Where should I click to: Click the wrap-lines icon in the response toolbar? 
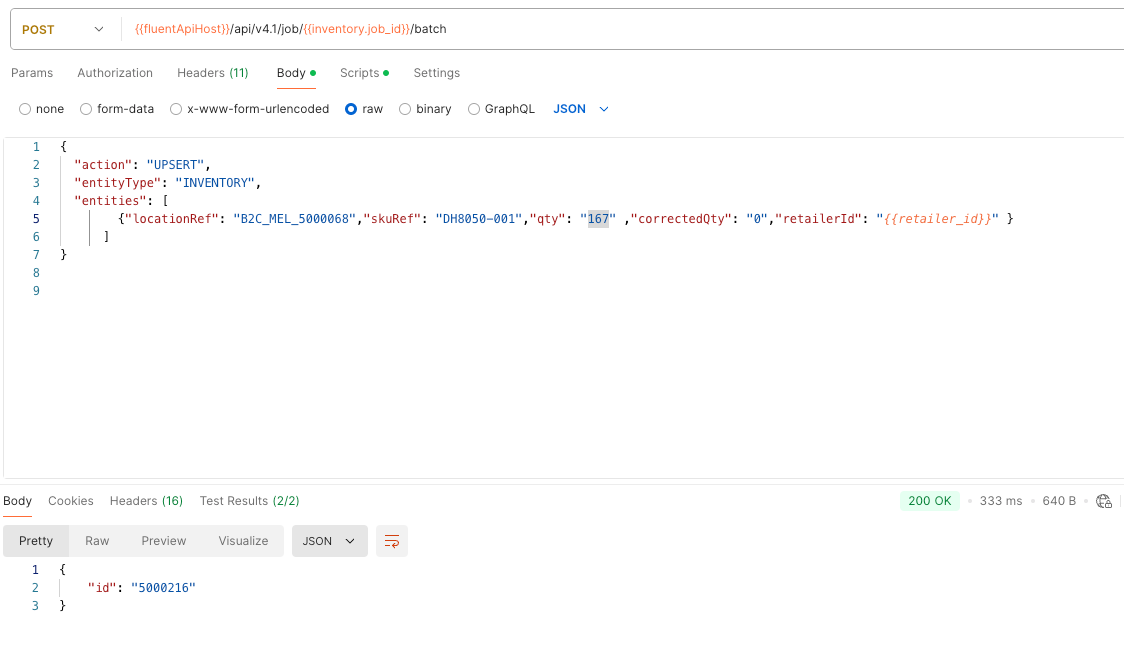click(391, 540)
